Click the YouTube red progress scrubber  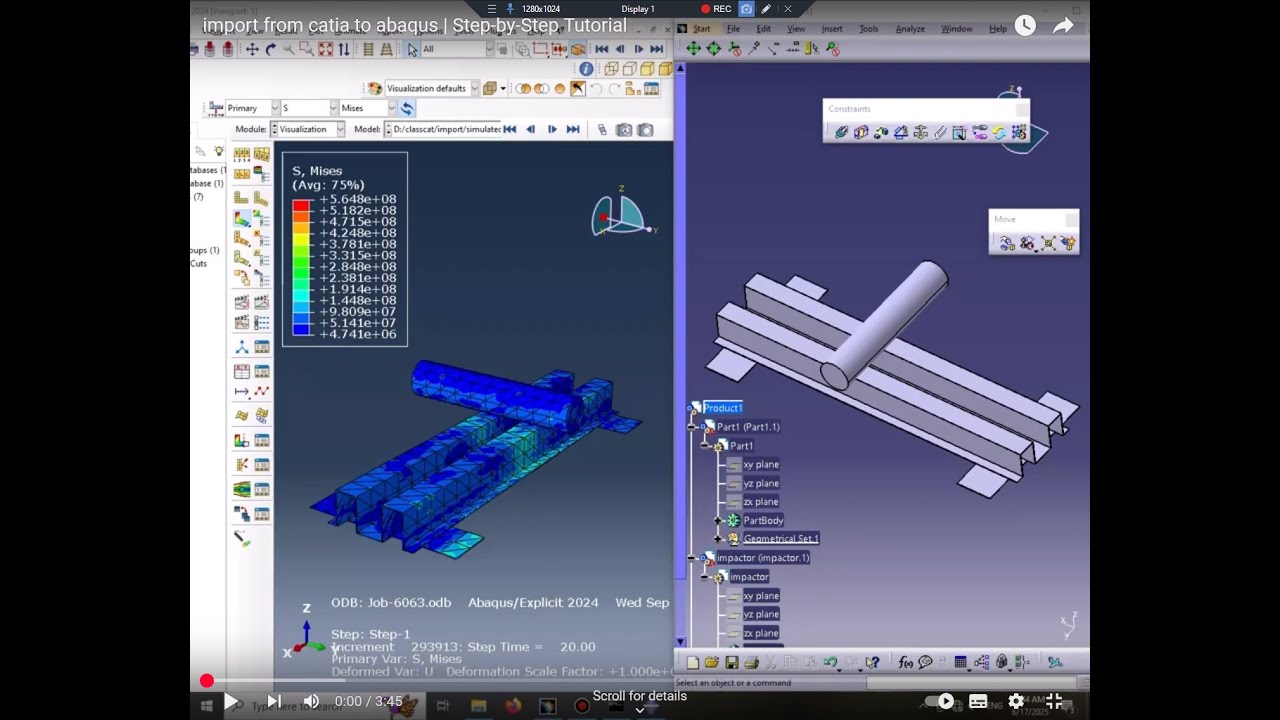207,681
